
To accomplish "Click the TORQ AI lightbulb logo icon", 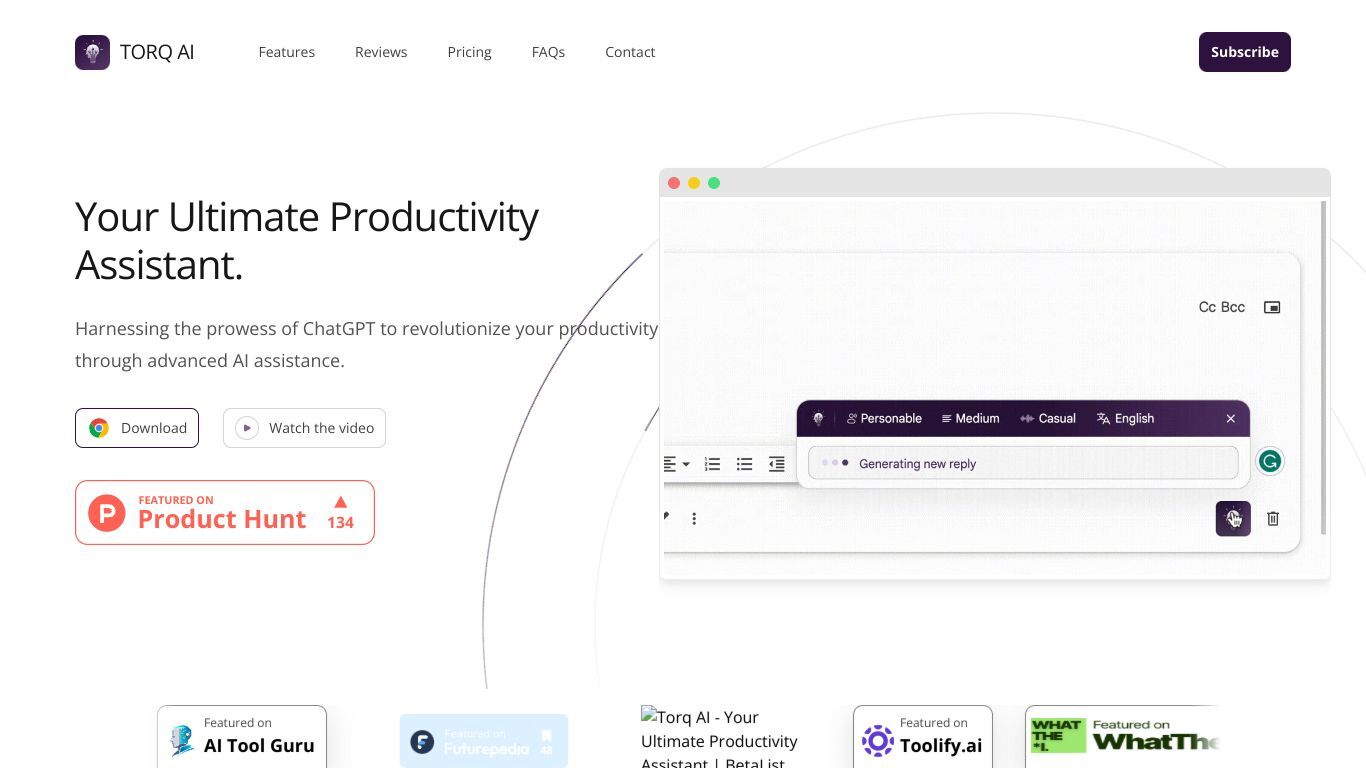I will click(x=92, y=52).
